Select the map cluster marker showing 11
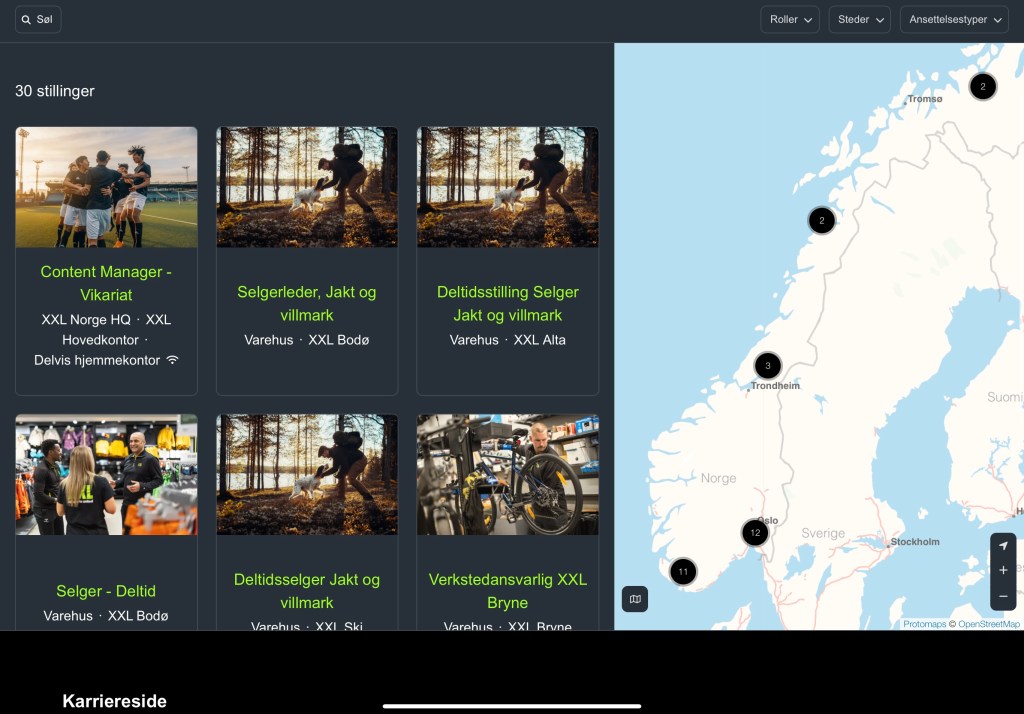Image resolution: width=1024 pixels, height=714 pixels. pyautogui.click(x=683, y=572)
